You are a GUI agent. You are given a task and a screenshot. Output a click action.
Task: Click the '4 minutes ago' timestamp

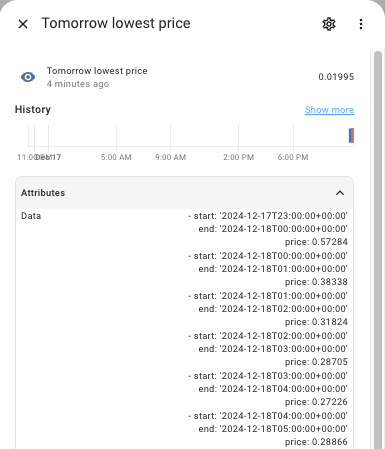pyautogui.click(x=78, y=84)
